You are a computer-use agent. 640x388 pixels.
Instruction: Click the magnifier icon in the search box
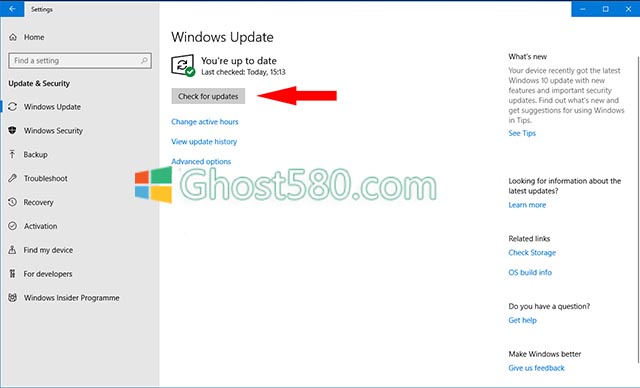144,60
